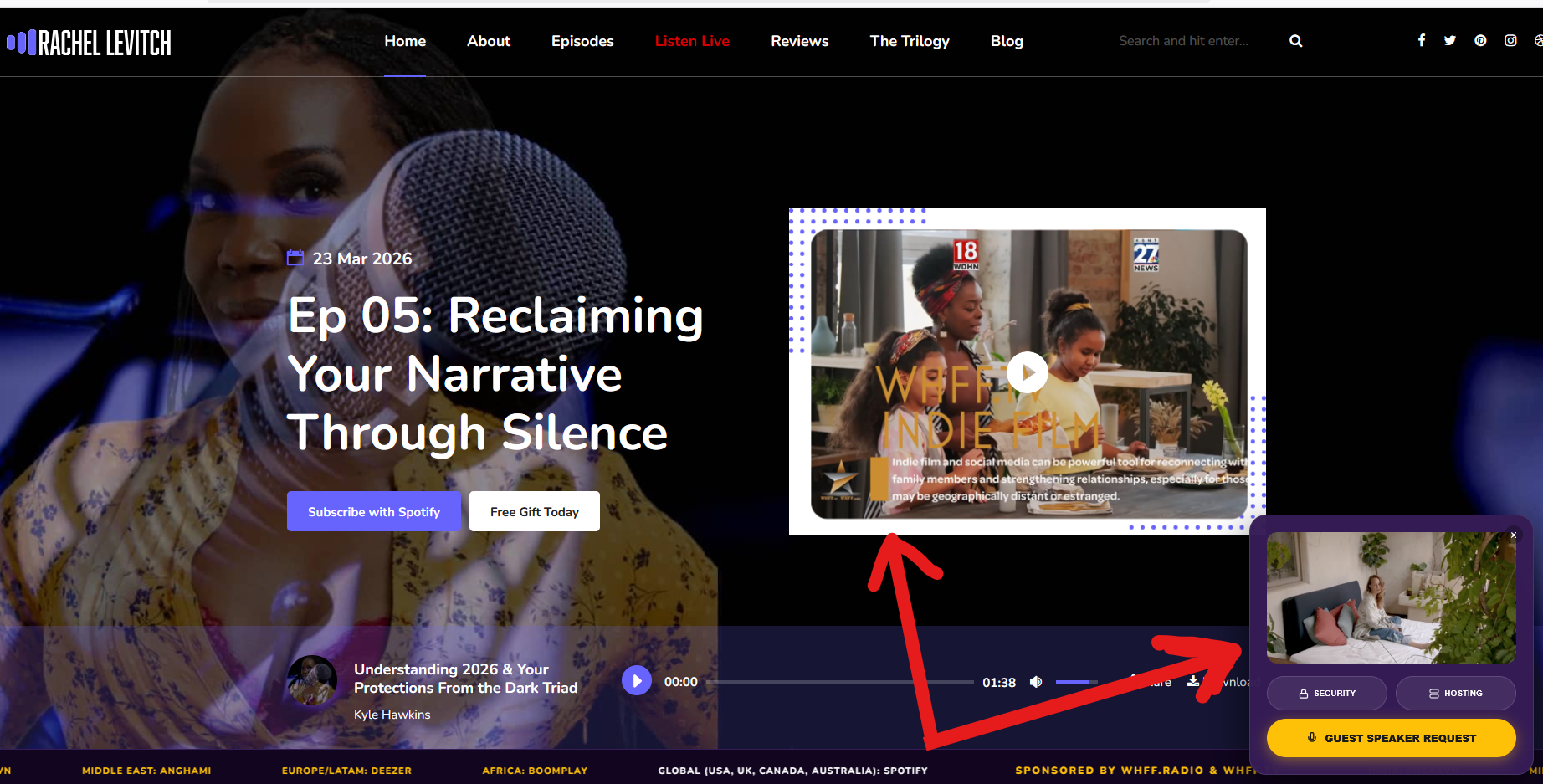Click the episode cover thumbnail in player
The height and width of the screenshot is (784, 1543).
[x=312, y=680]
